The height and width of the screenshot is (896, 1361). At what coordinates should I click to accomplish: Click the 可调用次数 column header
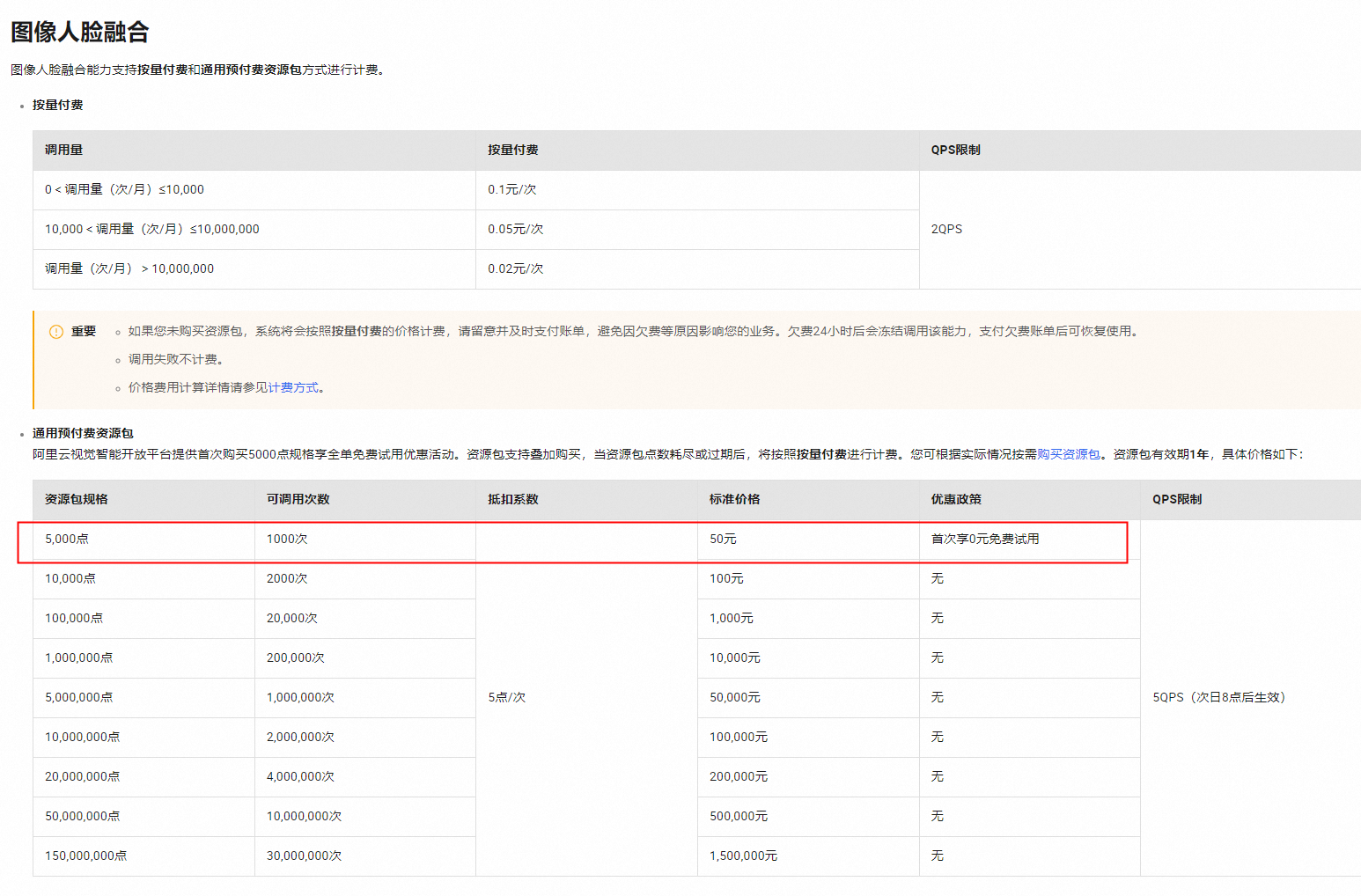(x=365, y=500)
